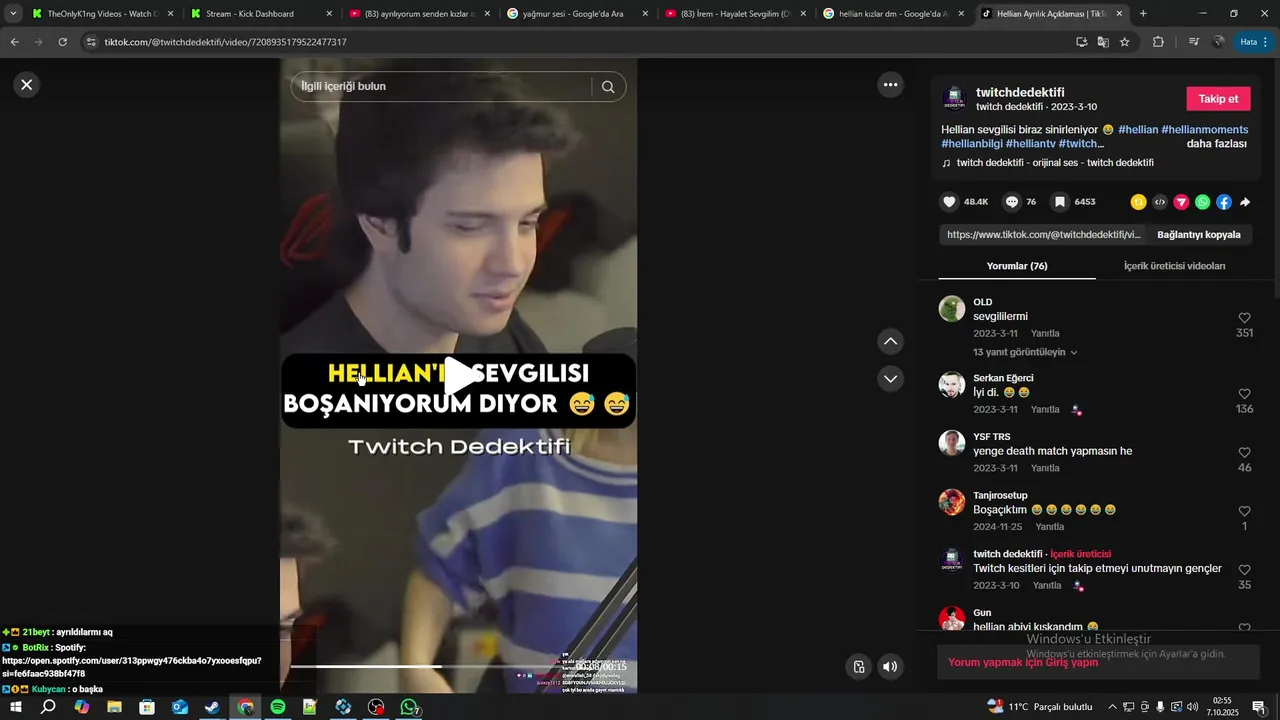
Task: Expand 13 yanıt görüntüleyin replies
Action: click(1025, 352)
